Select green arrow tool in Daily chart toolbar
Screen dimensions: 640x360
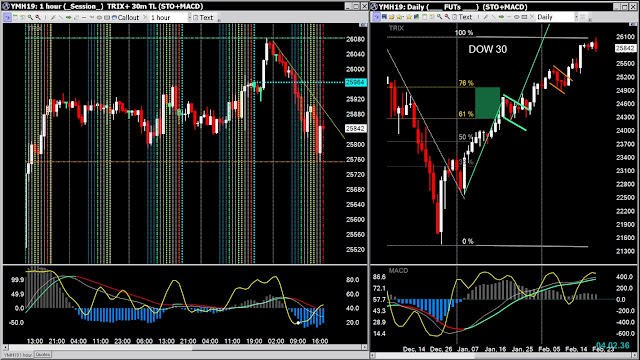[501, 17]
